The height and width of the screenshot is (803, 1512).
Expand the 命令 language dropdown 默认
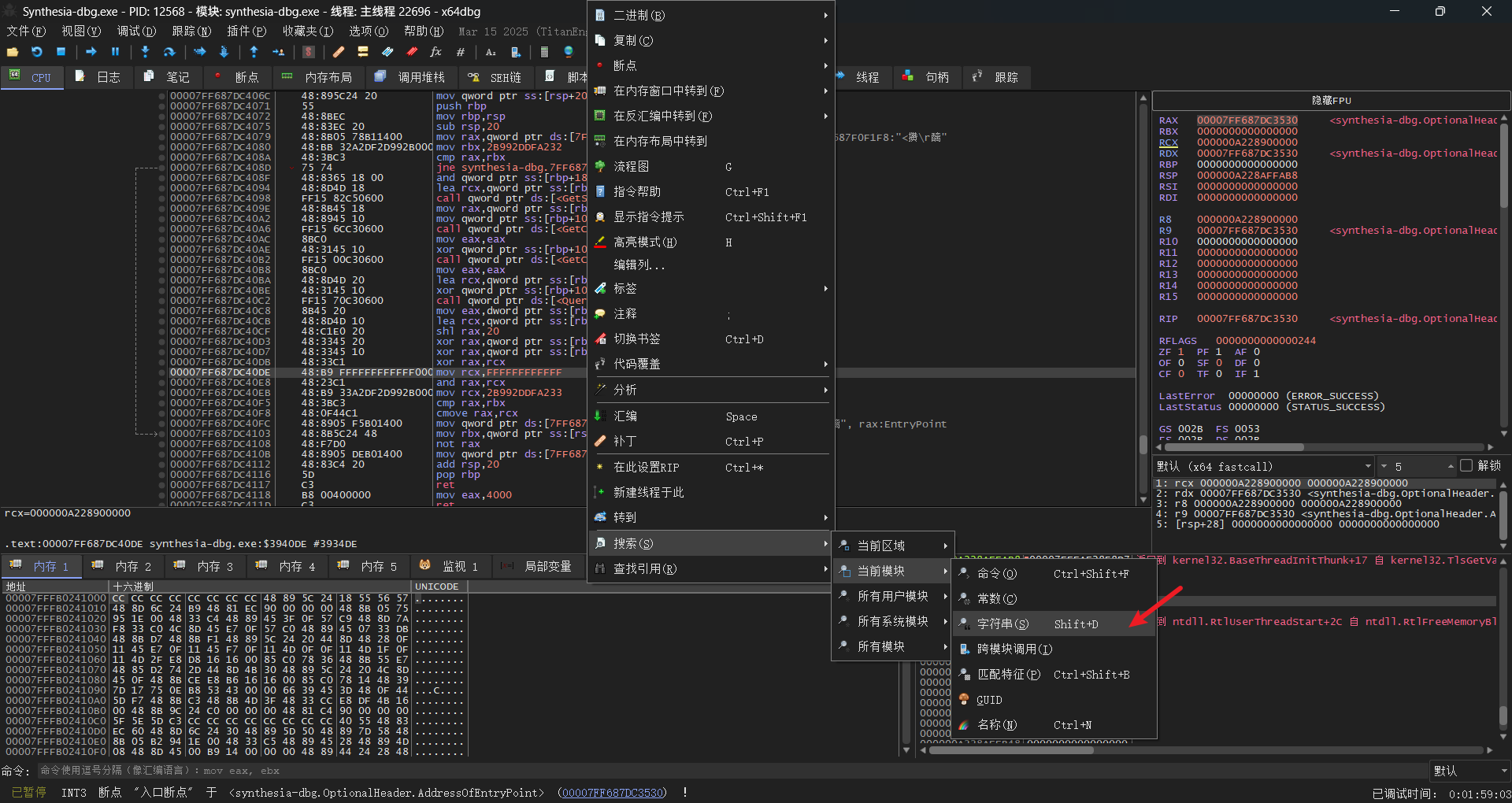[x=1469, y=771]
